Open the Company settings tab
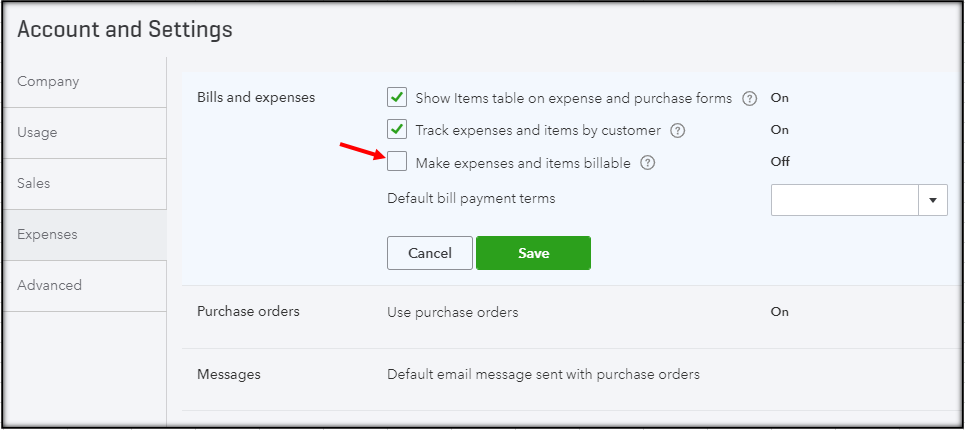This screenshot has width=965, height=430. click(48, 82)
